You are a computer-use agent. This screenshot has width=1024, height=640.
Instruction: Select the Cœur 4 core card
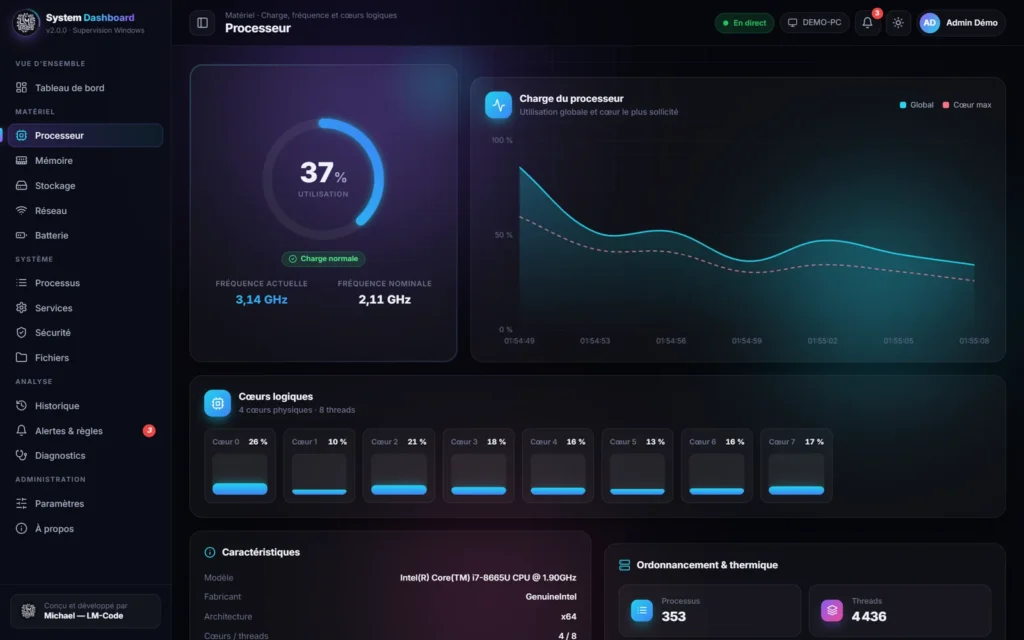click(558, 466)
